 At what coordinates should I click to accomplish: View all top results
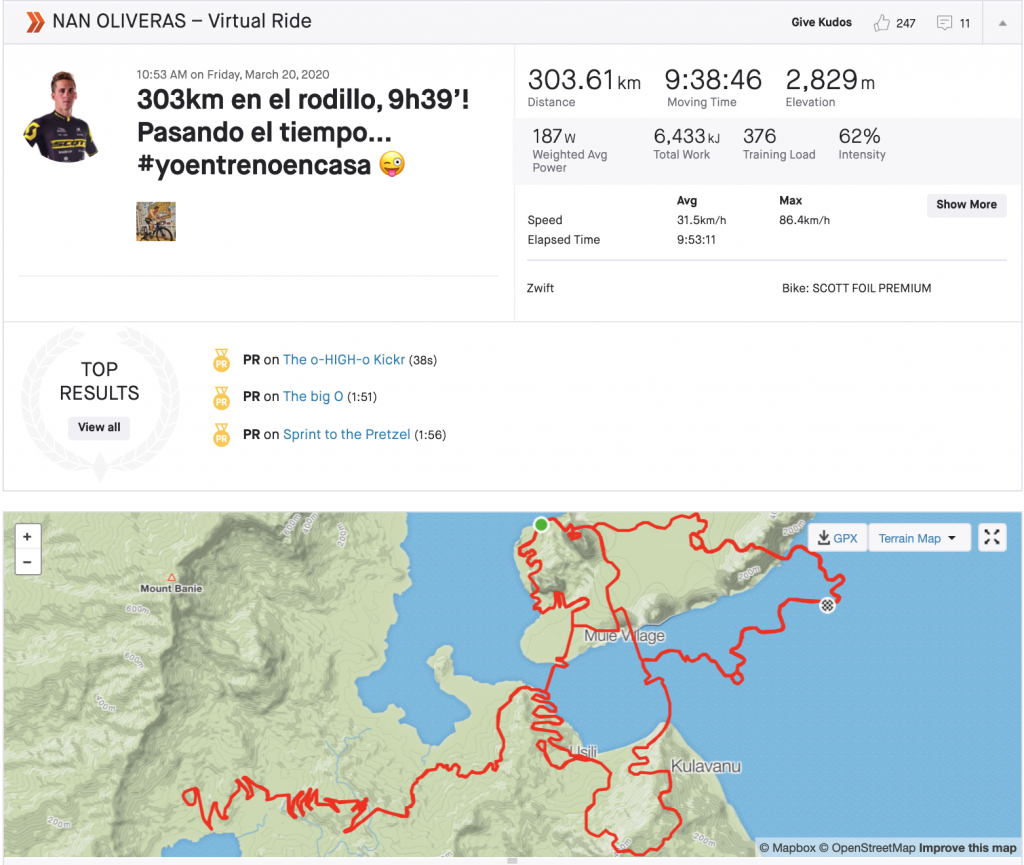[99, 427]
